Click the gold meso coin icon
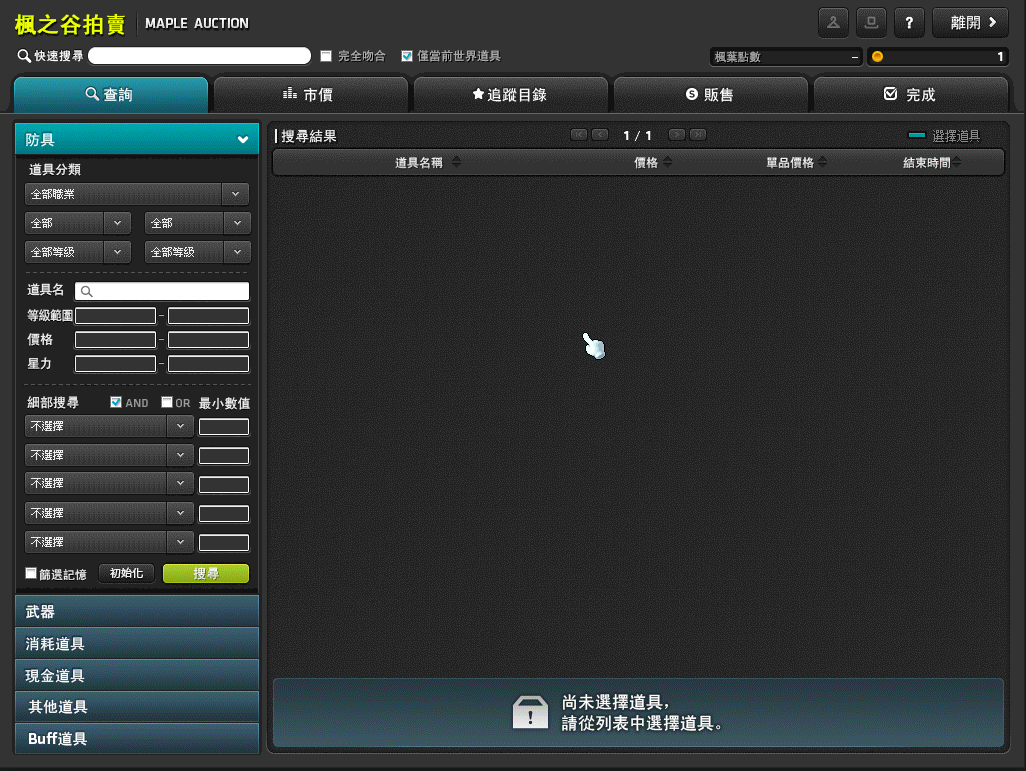The image size is (1026, 771). tap(877, 57)
